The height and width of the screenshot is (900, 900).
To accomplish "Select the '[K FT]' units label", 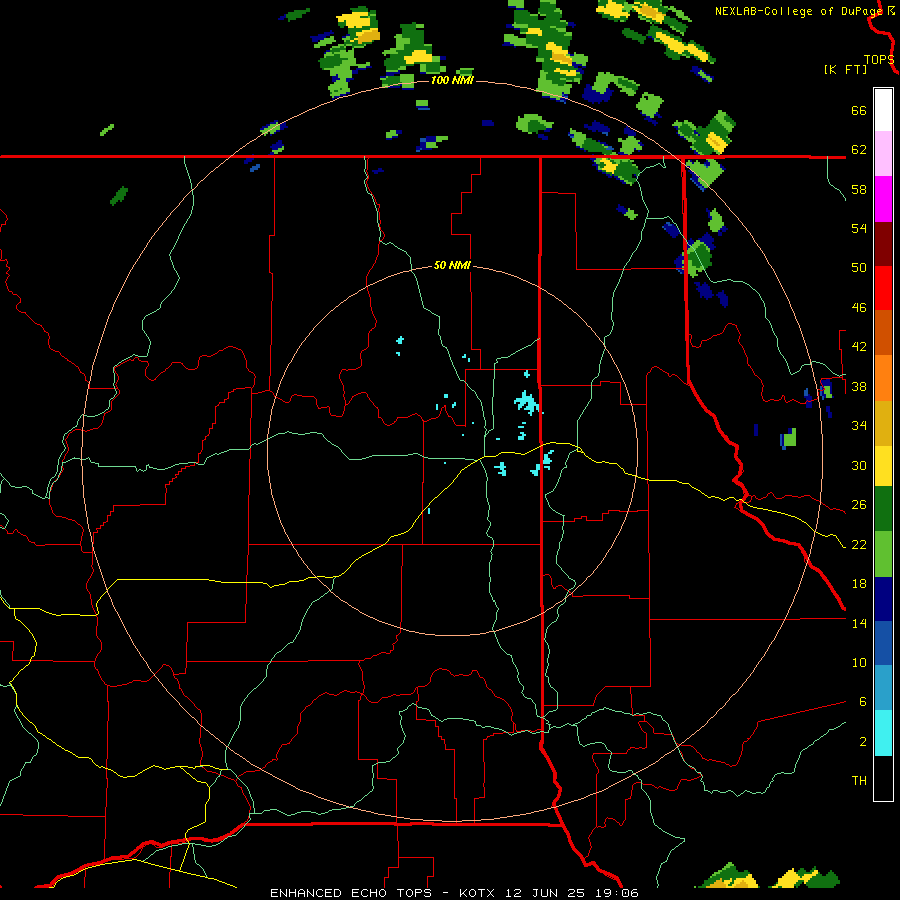I will 845,69.
